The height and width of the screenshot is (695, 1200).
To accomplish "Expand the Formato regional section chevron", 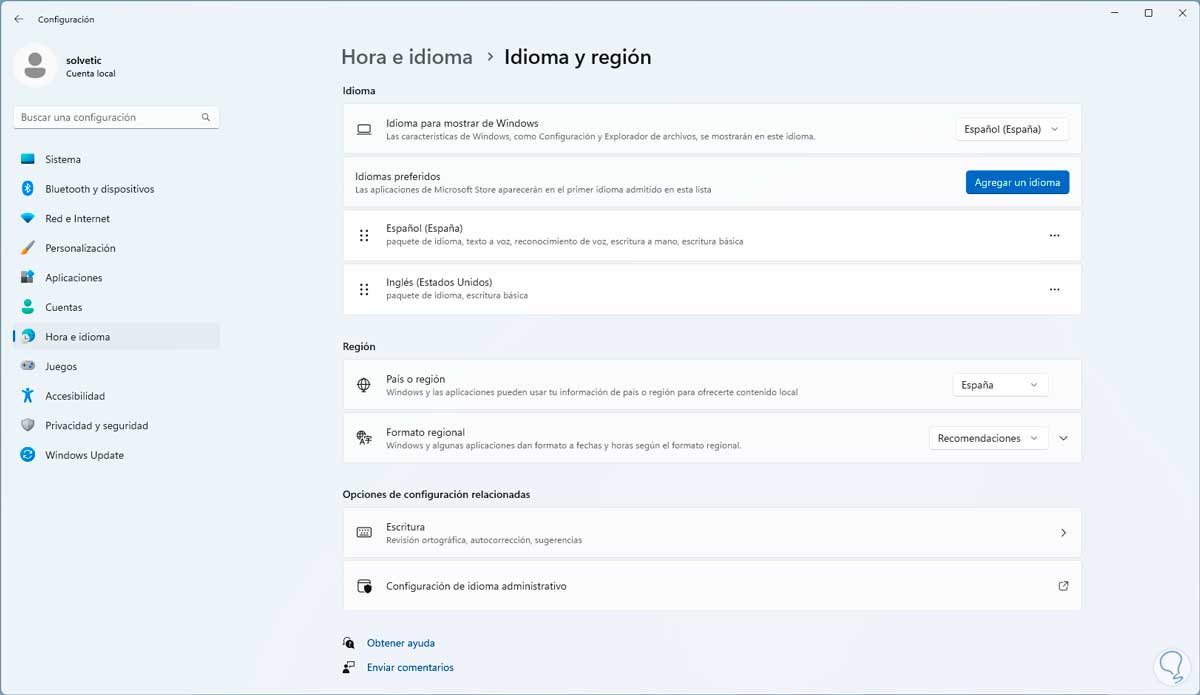I will [1063, 438].
